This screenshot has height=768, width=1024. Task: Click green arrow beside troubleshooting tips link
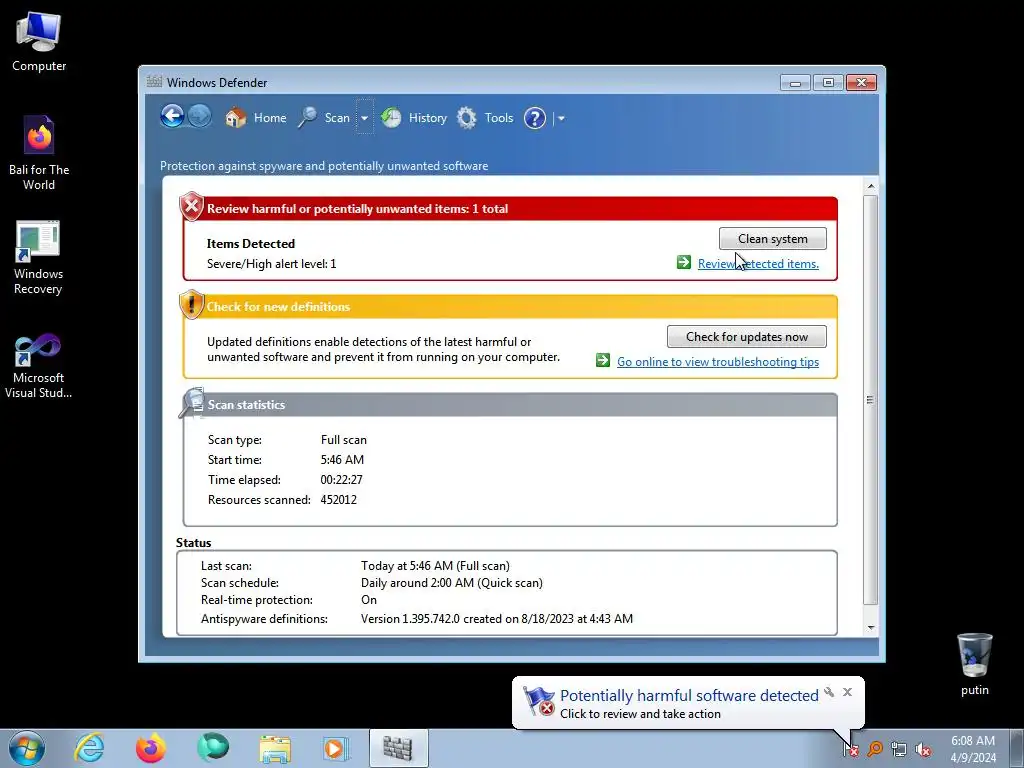tap(603, 360)
